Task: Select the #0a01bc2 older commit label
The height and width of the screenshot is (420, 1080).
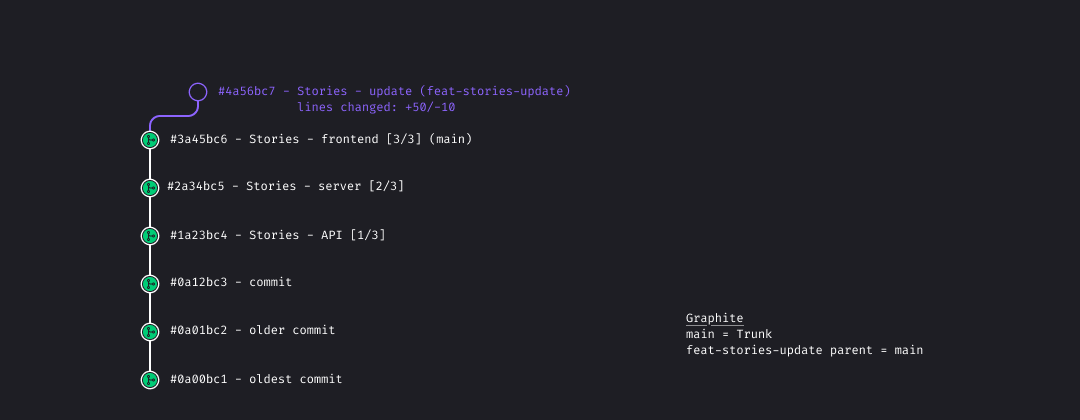Action: tap(252, 330)
